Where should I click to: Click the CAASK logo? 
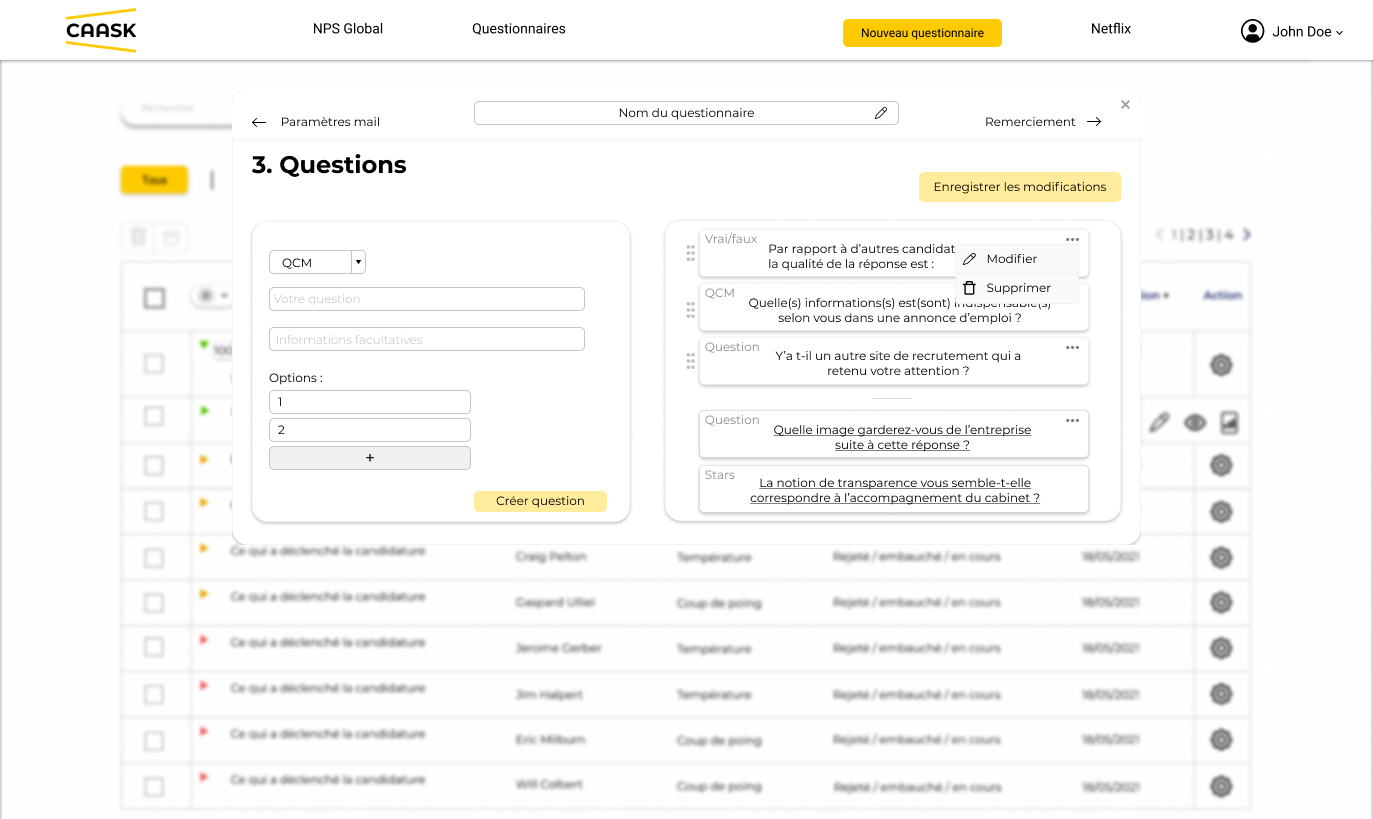[x=101, y=31]
